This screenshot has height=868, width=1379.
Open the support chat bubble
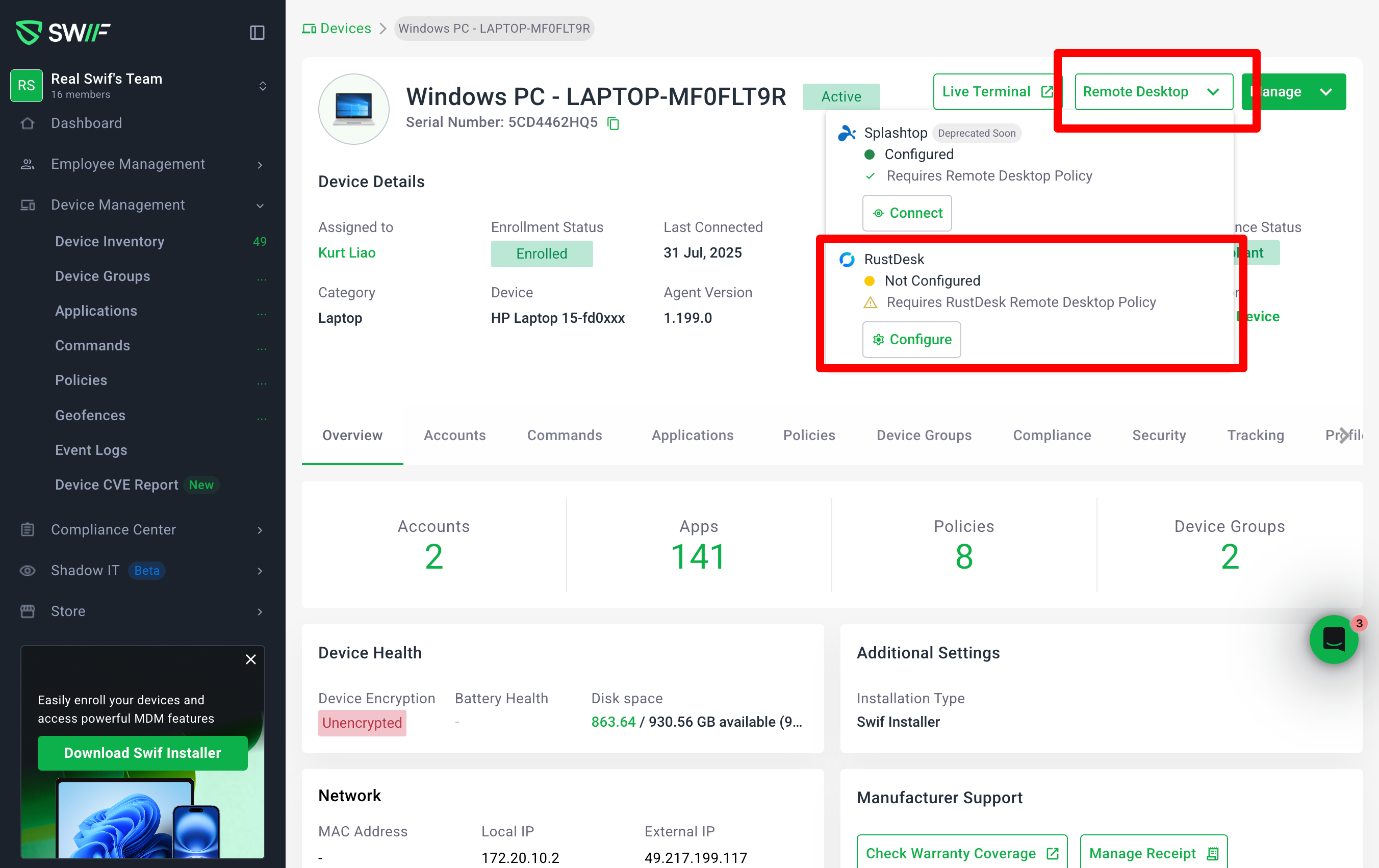point(1333,639)
